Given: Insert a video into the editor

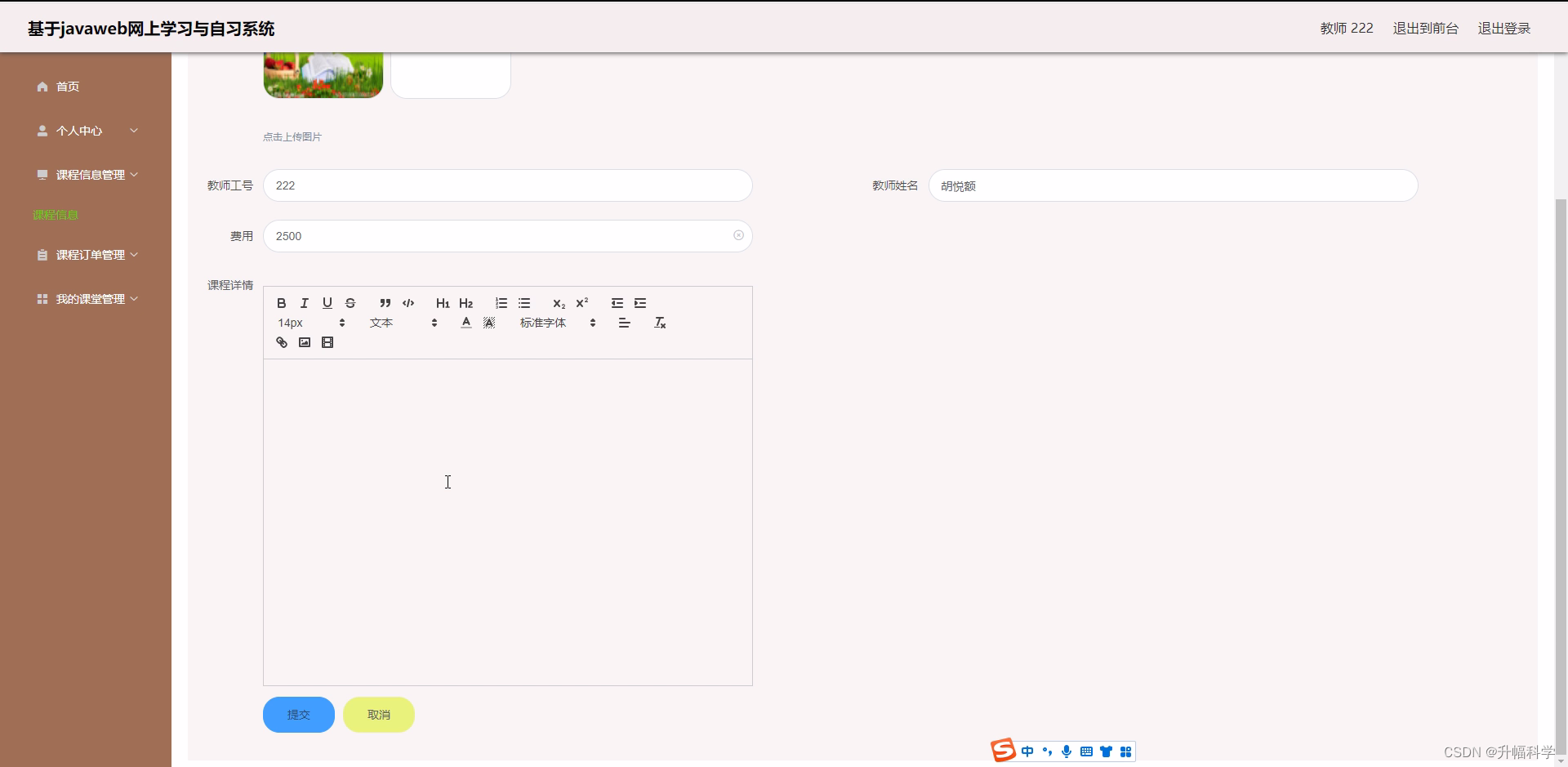Looking at the screenshot, I should [327, 341].
